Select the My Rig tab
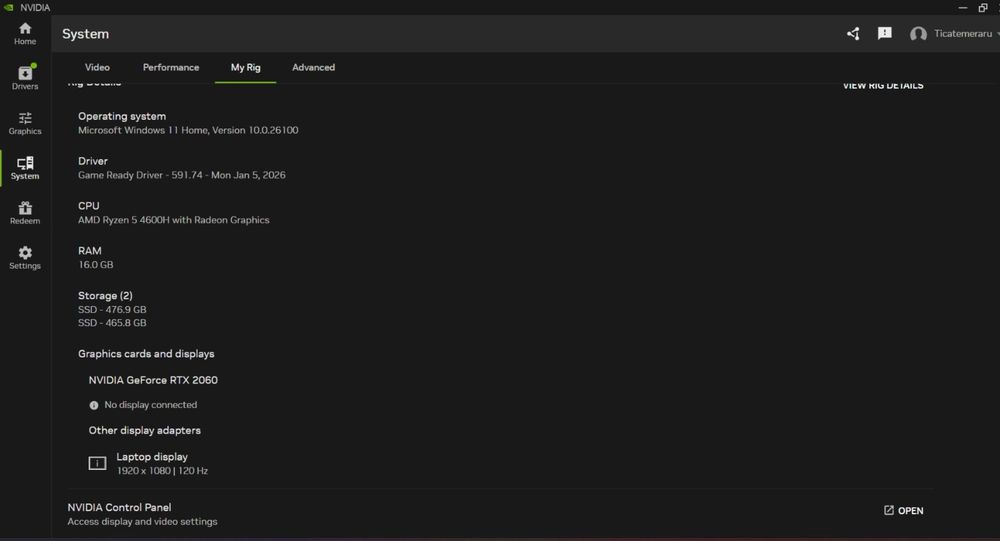Viewport: 1000px width, 541px height. [246, 67]
